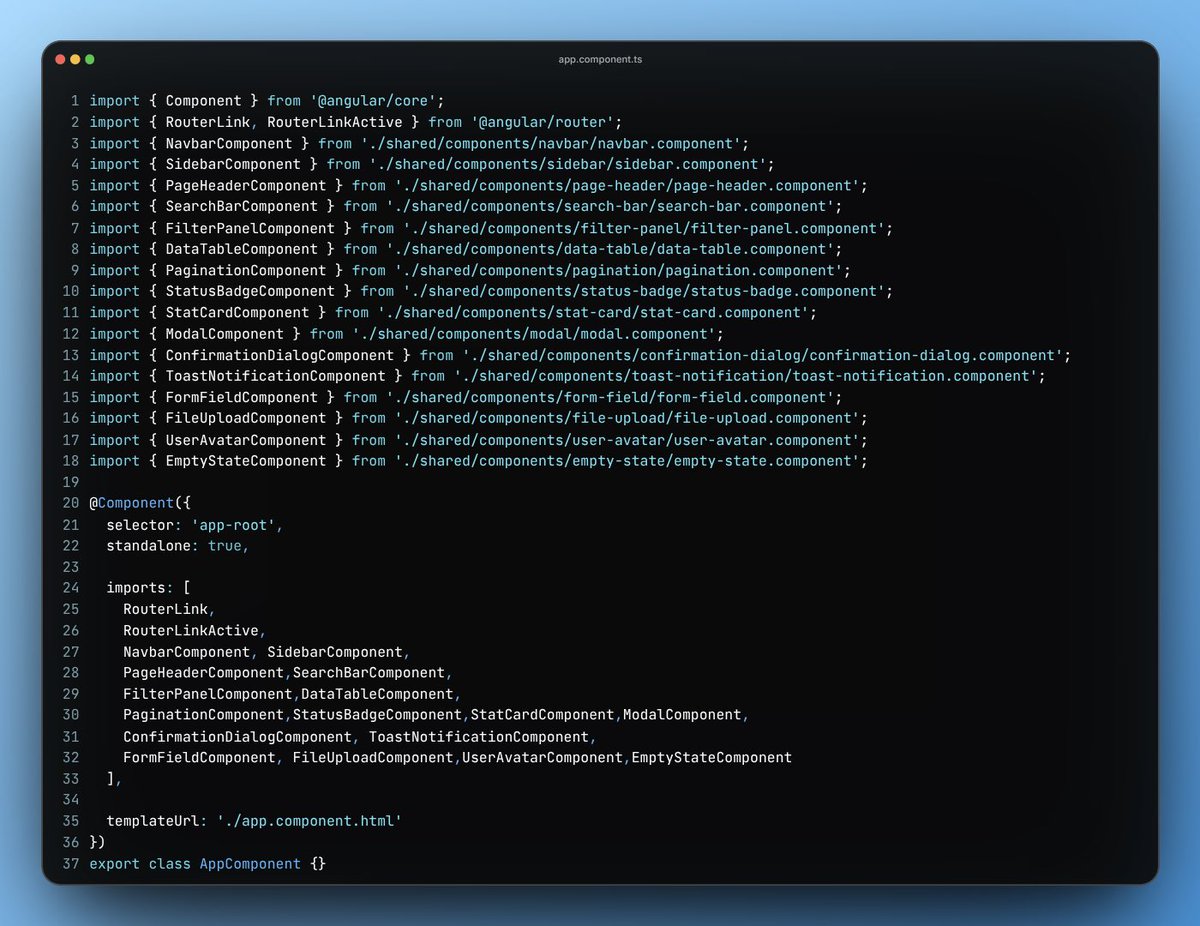Click FilterPanelComponent on line 29

tap(207, 694)
